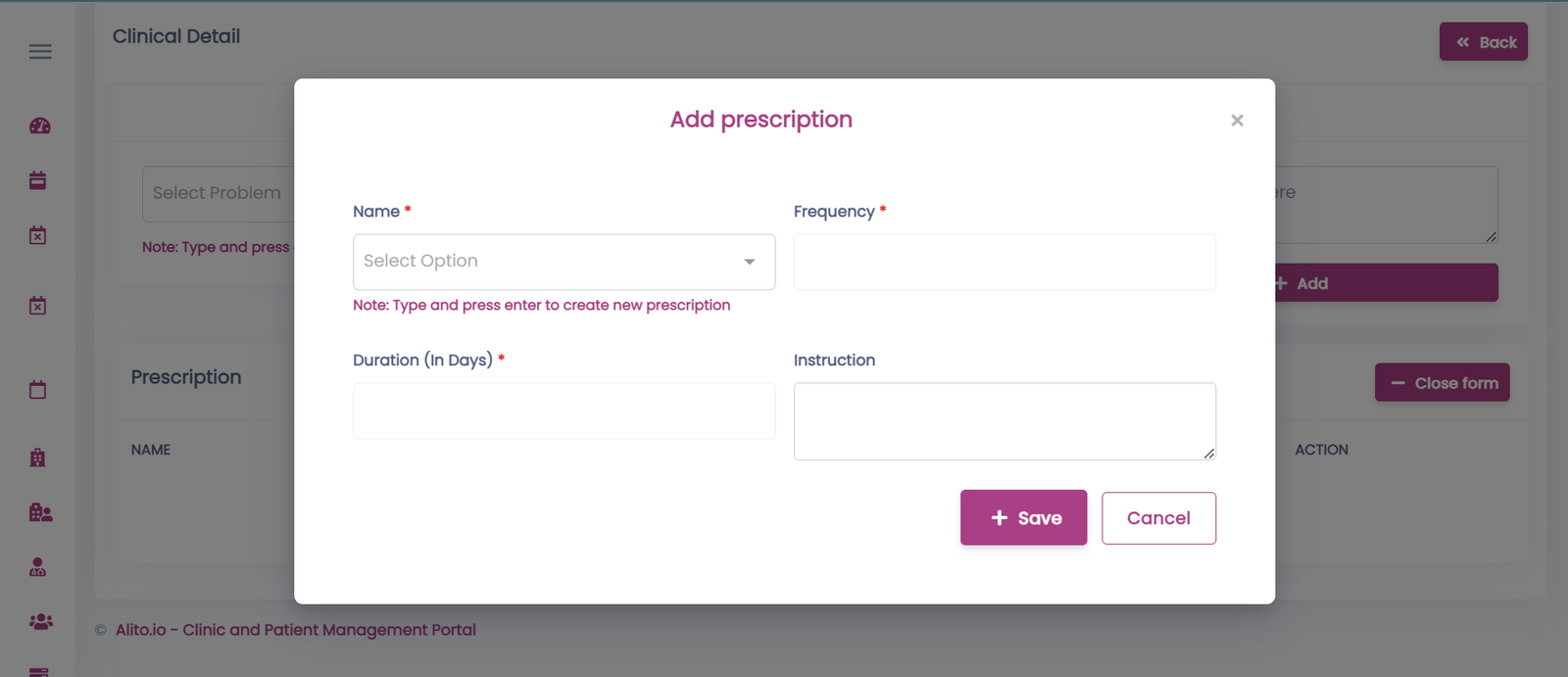Image resolution: width=1568 pixels, height=677 pixels.
Task: Open the hospital building sidebar icon
Action: (38, 458)
